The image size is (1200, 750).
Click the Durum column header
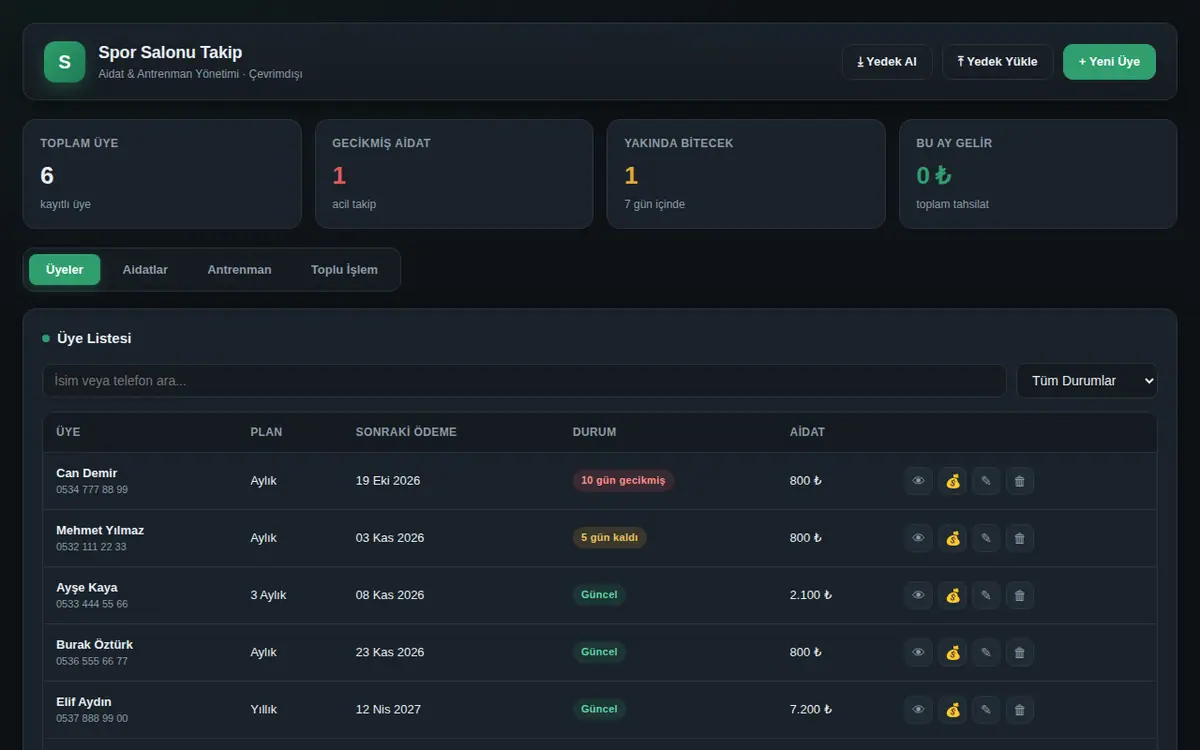[x=594, y=432]
